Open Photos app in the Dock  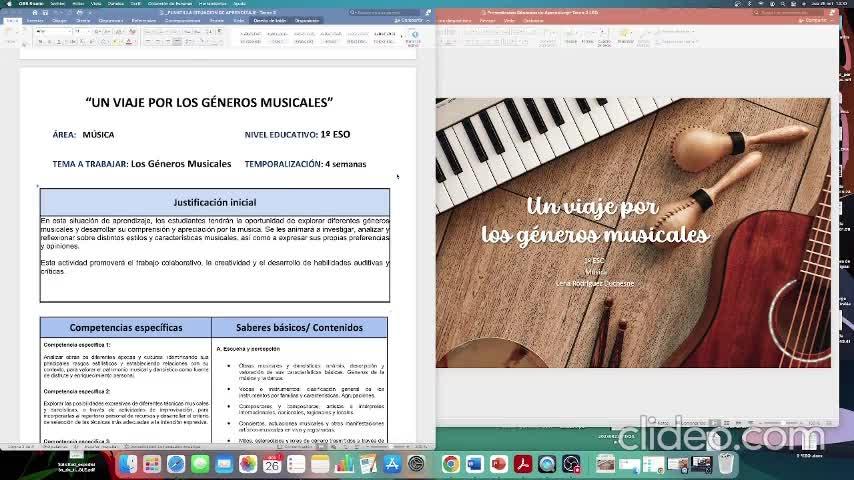[x=248, y=464]
